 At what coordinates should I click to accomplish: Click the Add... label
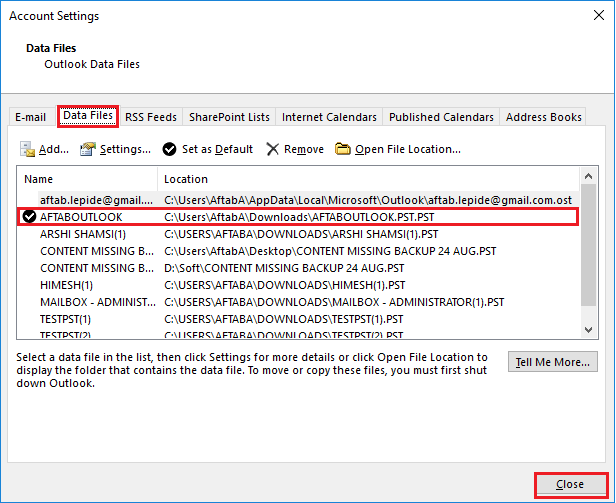(54, 149)
